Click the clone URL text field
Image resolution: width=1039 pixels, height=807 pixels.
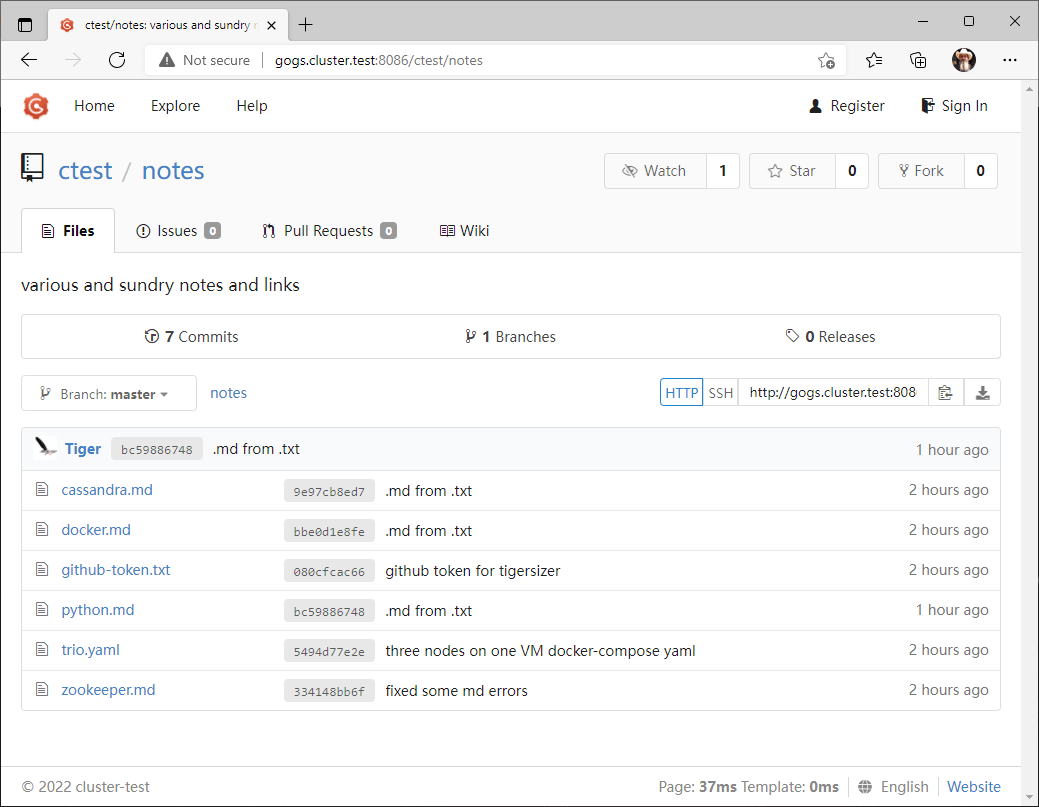(832, 393)
